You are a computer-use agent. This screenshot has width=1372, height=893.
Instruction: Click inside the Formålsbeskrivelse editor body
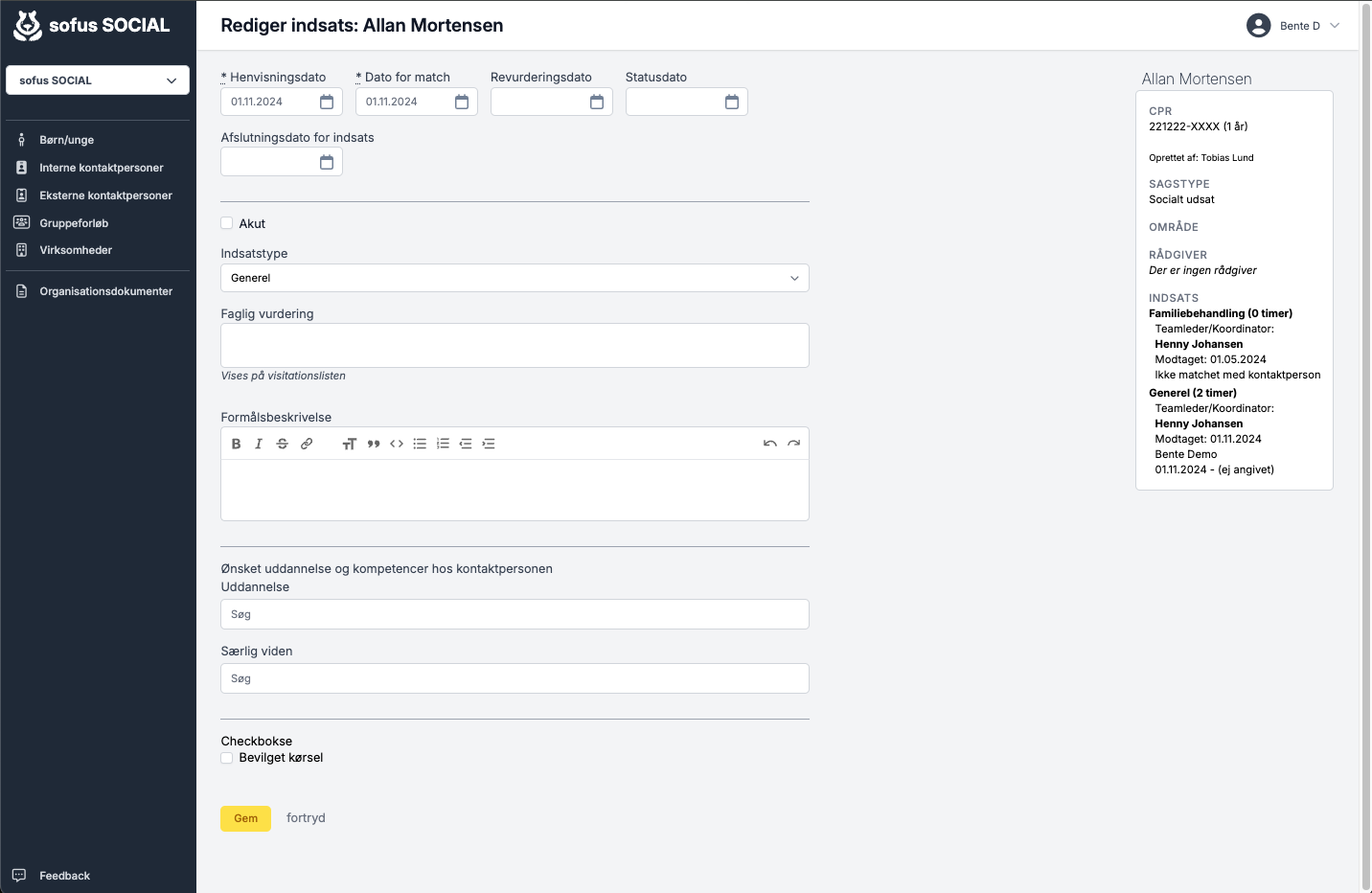pyautogui.click(x=514, y=490)
